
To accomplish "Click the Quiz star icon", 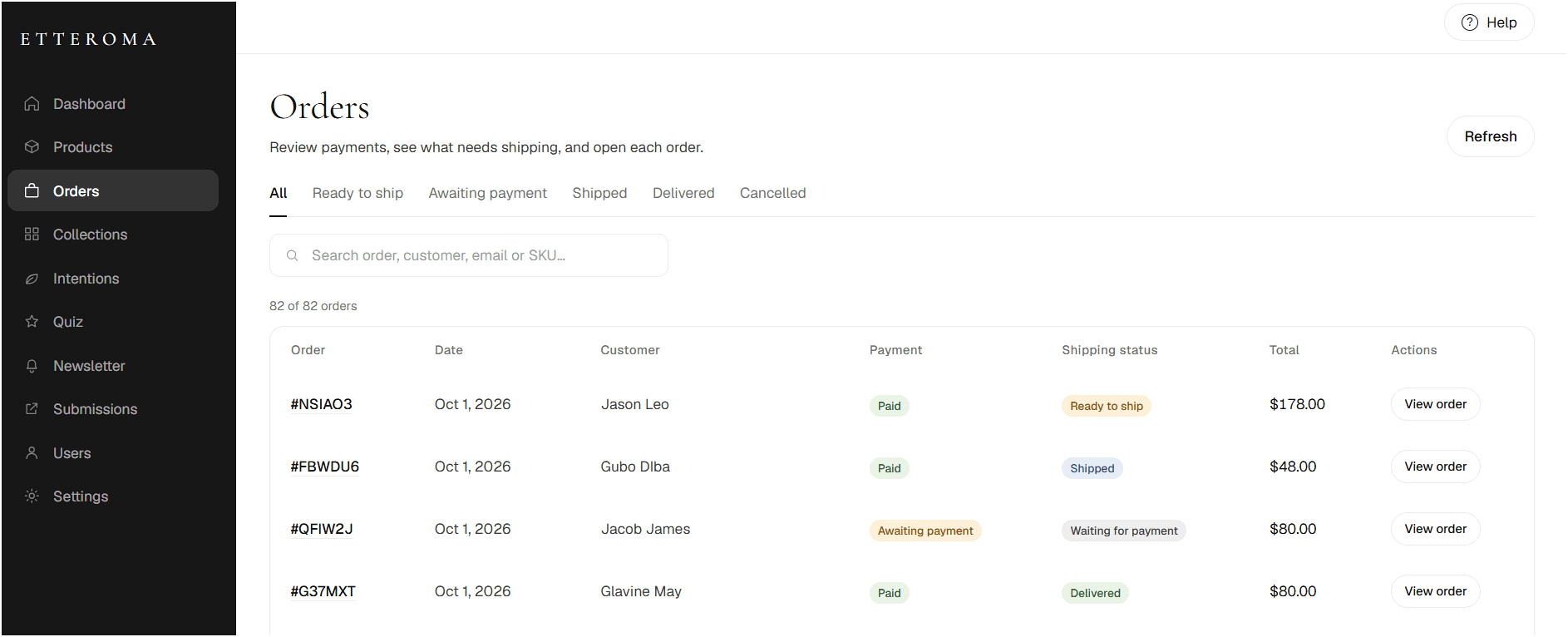I will click(x=32, y=322).
